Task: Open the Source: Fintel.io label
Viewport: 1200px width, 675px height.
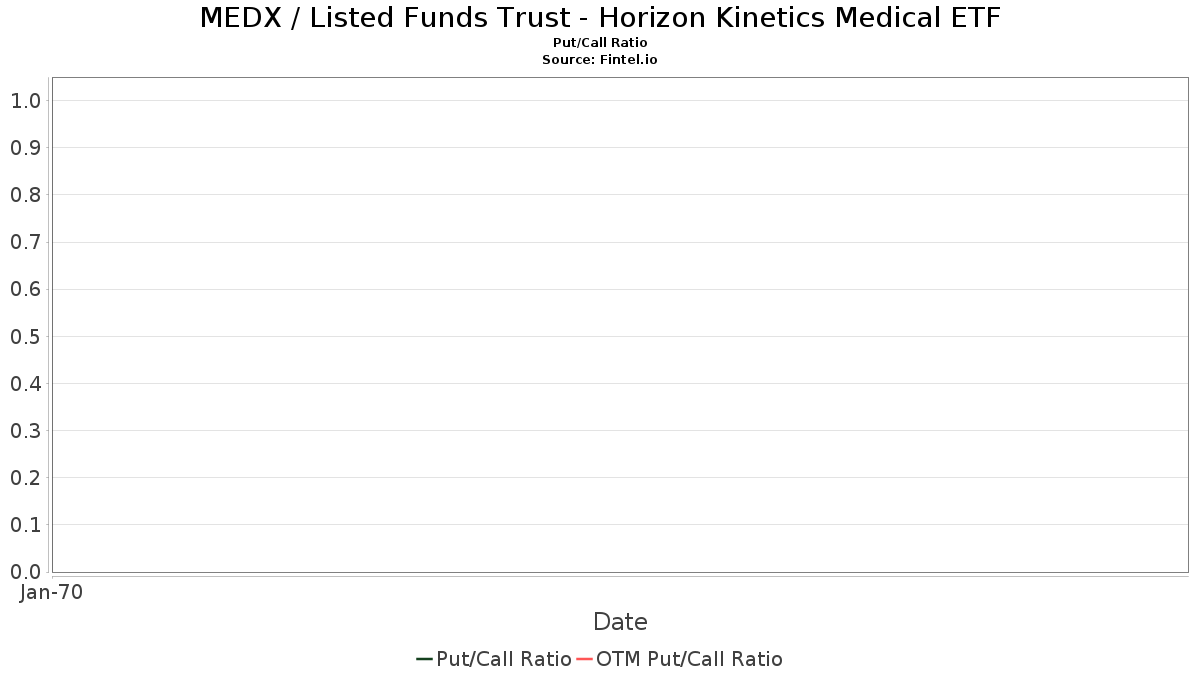Action: (x=600, y=60)
